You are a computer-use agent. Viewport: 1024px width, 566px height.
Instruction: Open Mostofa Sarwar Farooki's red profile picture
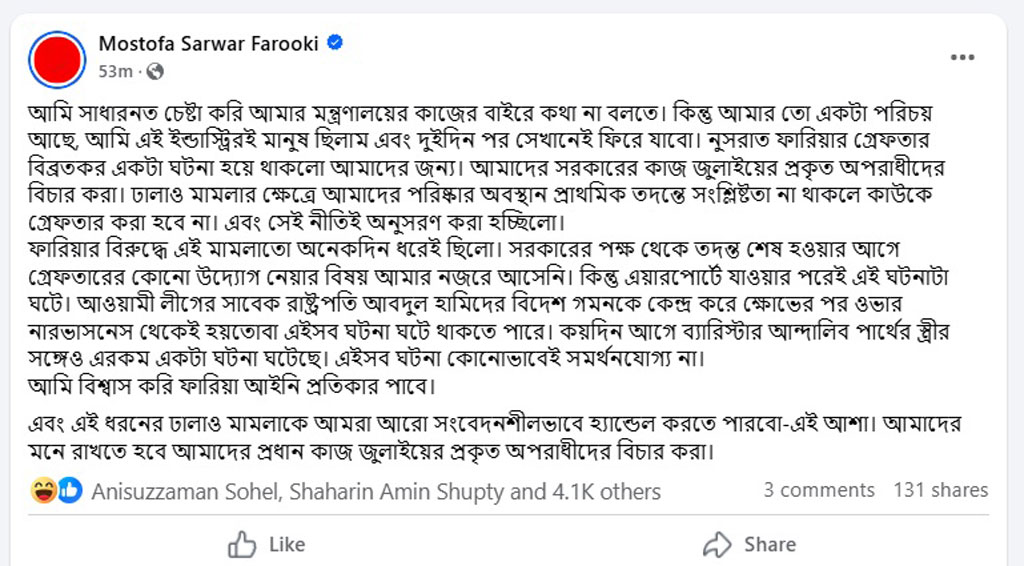[x=59, y=57]
